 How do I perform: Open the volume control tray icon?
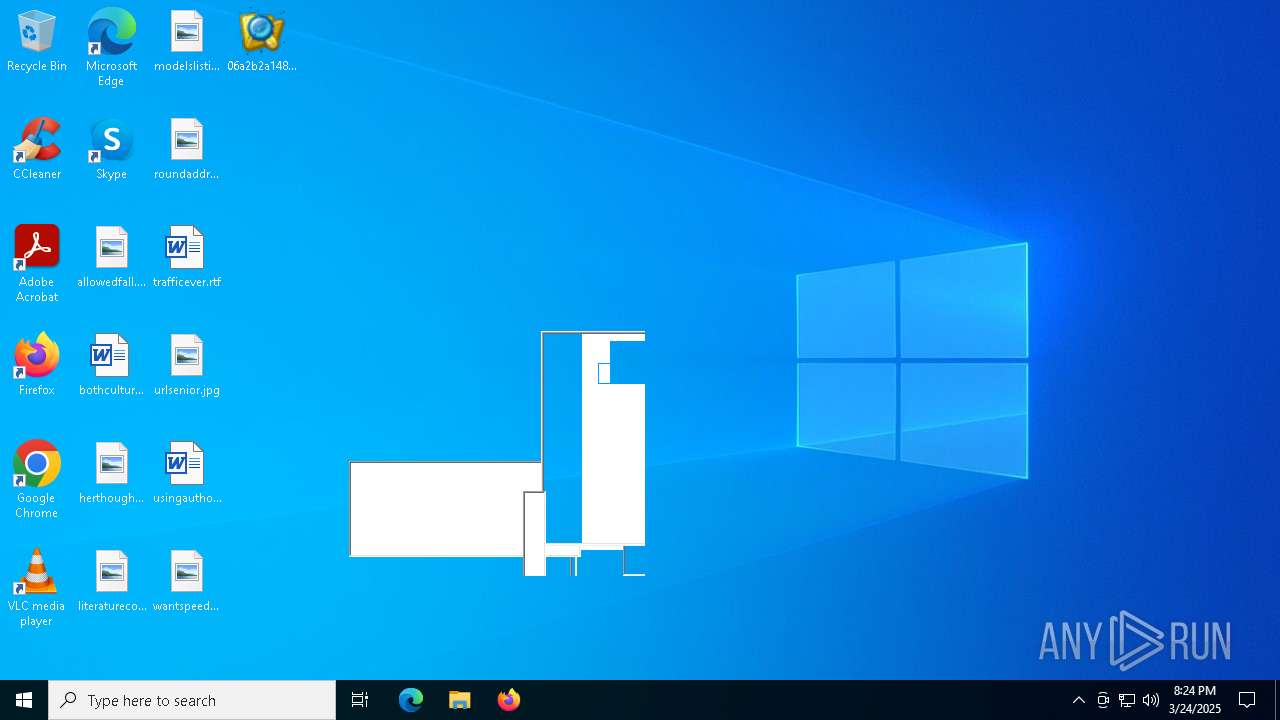coord(1151,700)
